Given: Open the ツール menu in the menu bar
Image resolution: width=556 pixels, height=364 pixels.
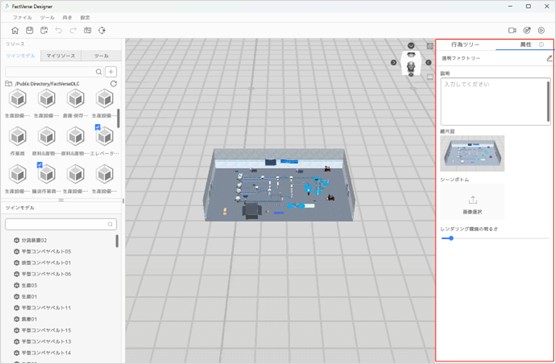Looking at the screenshot, I should (x=47, y=17).
